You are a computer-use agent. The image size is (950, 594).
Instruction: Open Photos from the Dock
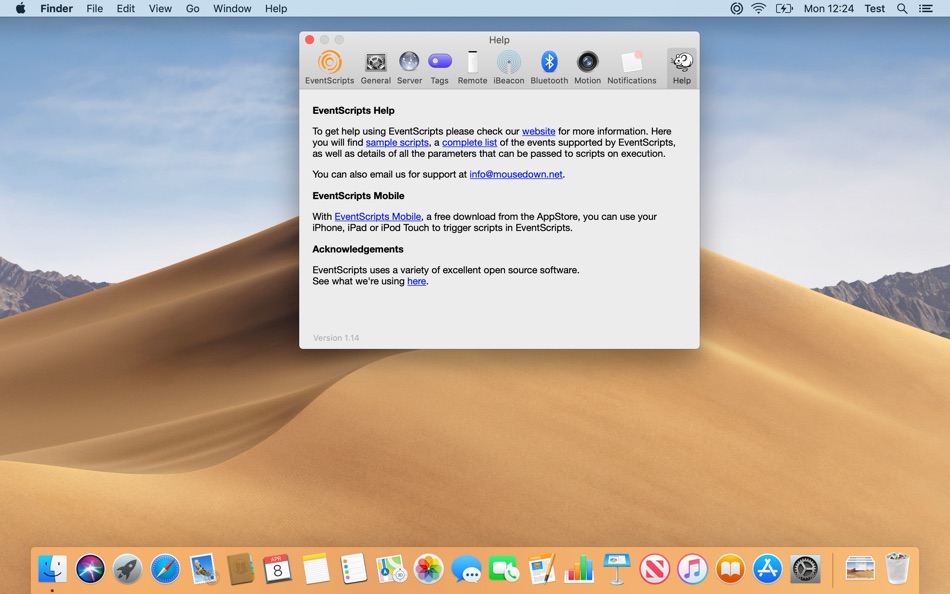(428, 569)
